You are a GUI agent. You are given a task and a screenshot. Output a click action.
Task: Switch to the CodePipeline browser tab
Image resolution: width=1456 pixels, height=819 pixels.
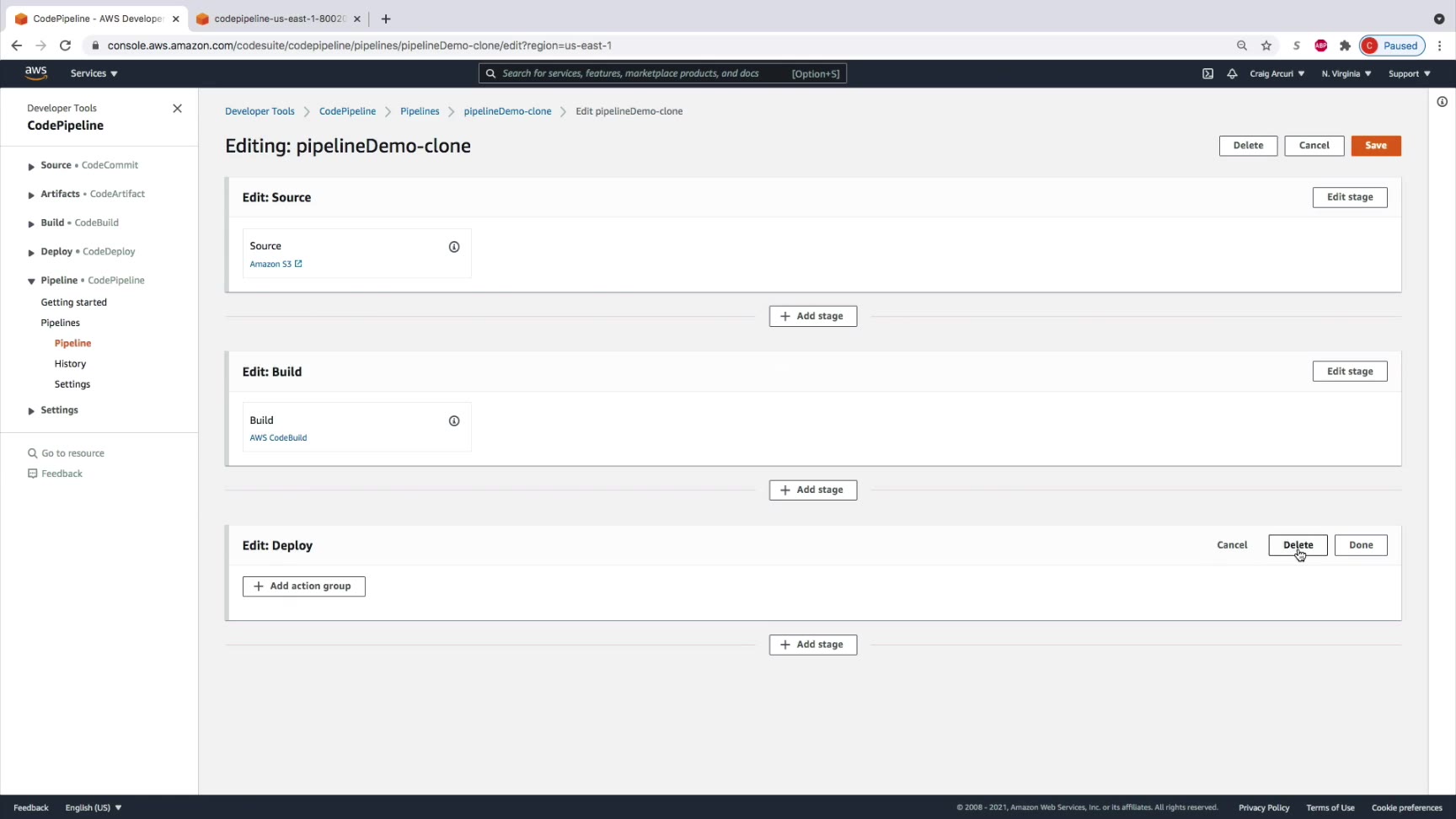[97, 19]
